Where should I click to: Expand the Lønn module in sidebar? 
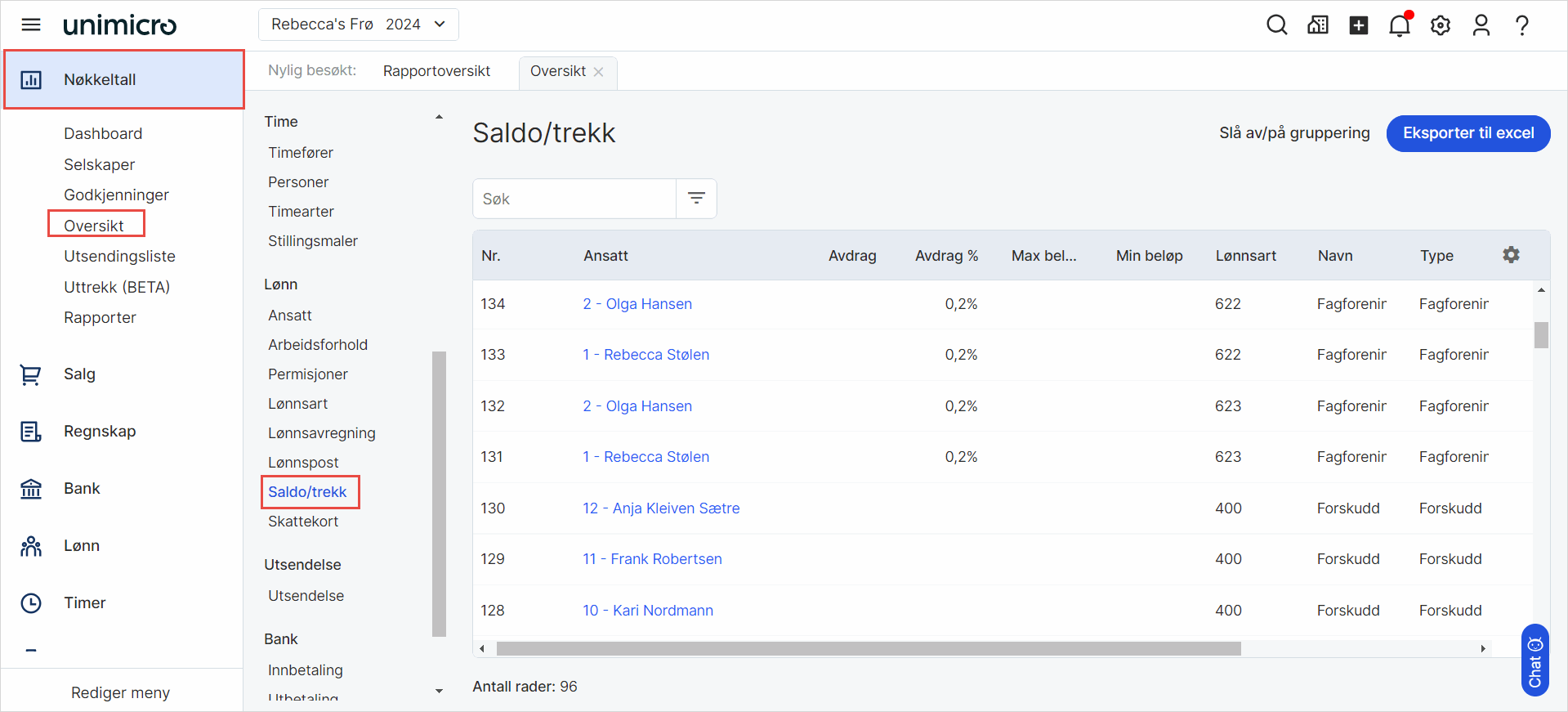(x=82, y=545)
